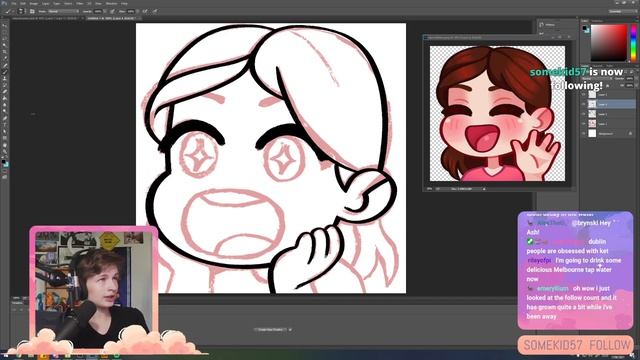Select the Healing Brush tool
Image resolution: width=640 pixels, height=360 pixels.
tap(5, 65)
